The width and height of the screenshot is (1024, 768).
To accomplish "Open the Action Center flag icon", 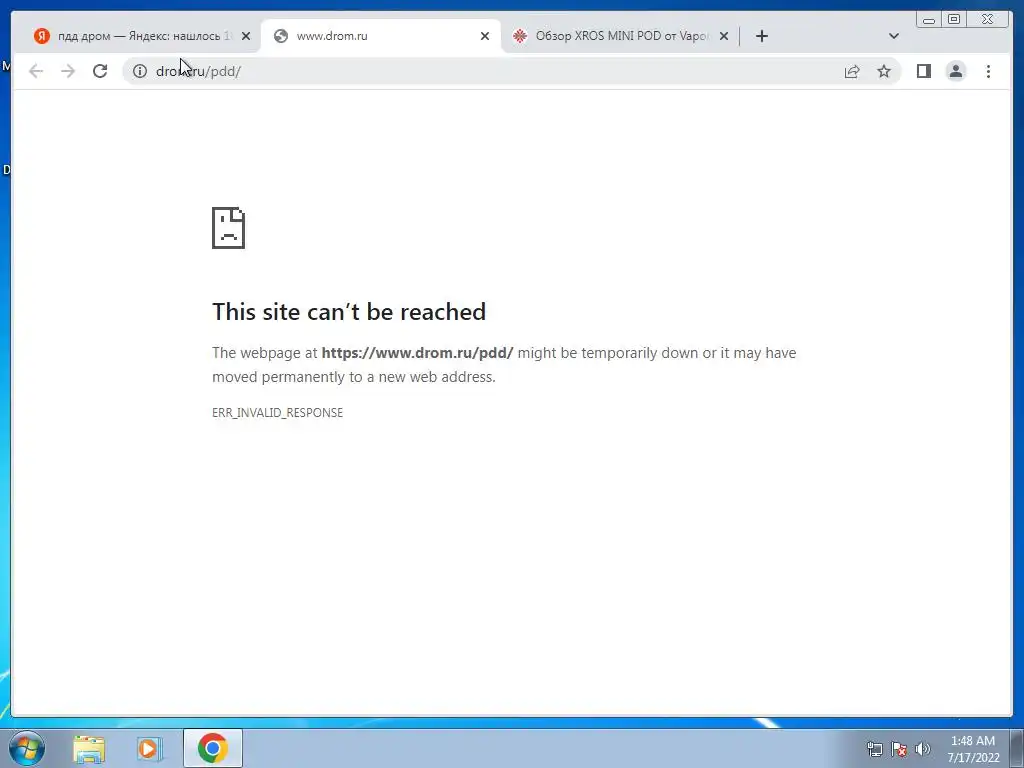I will tap(899, 749).
